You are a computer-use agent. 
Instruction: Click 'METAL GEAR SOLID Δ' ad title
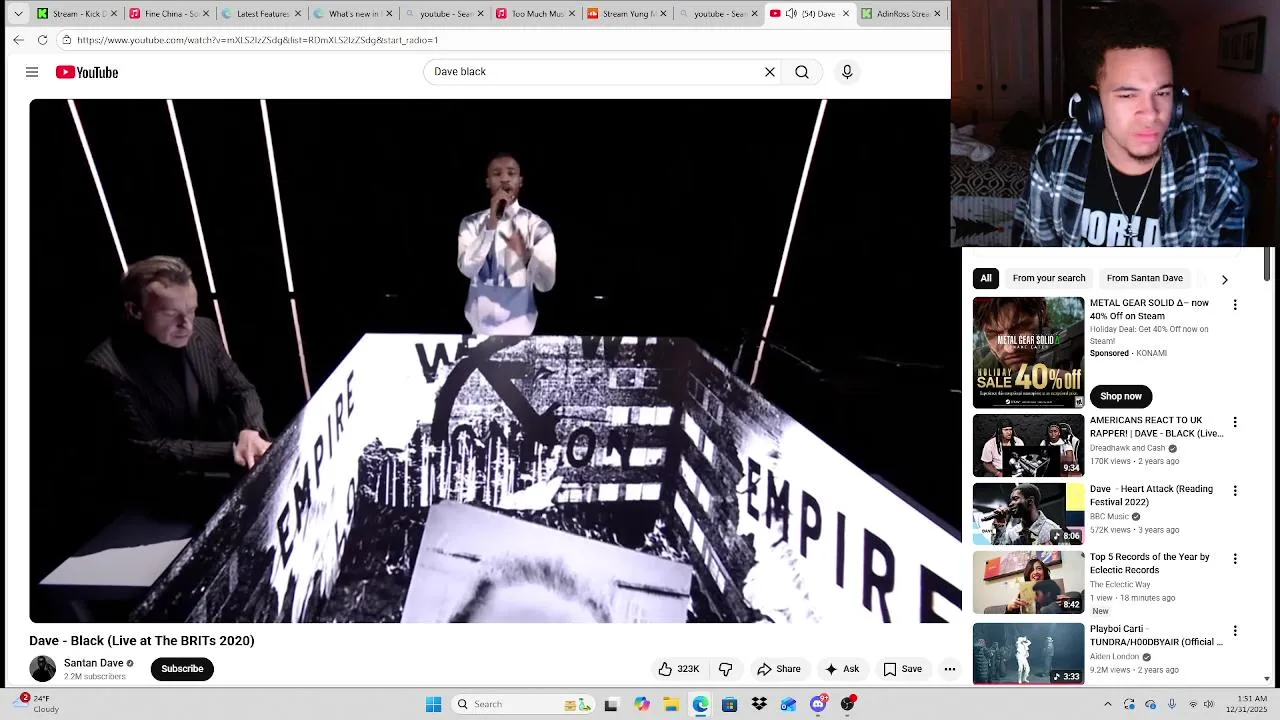[1149, 309]
